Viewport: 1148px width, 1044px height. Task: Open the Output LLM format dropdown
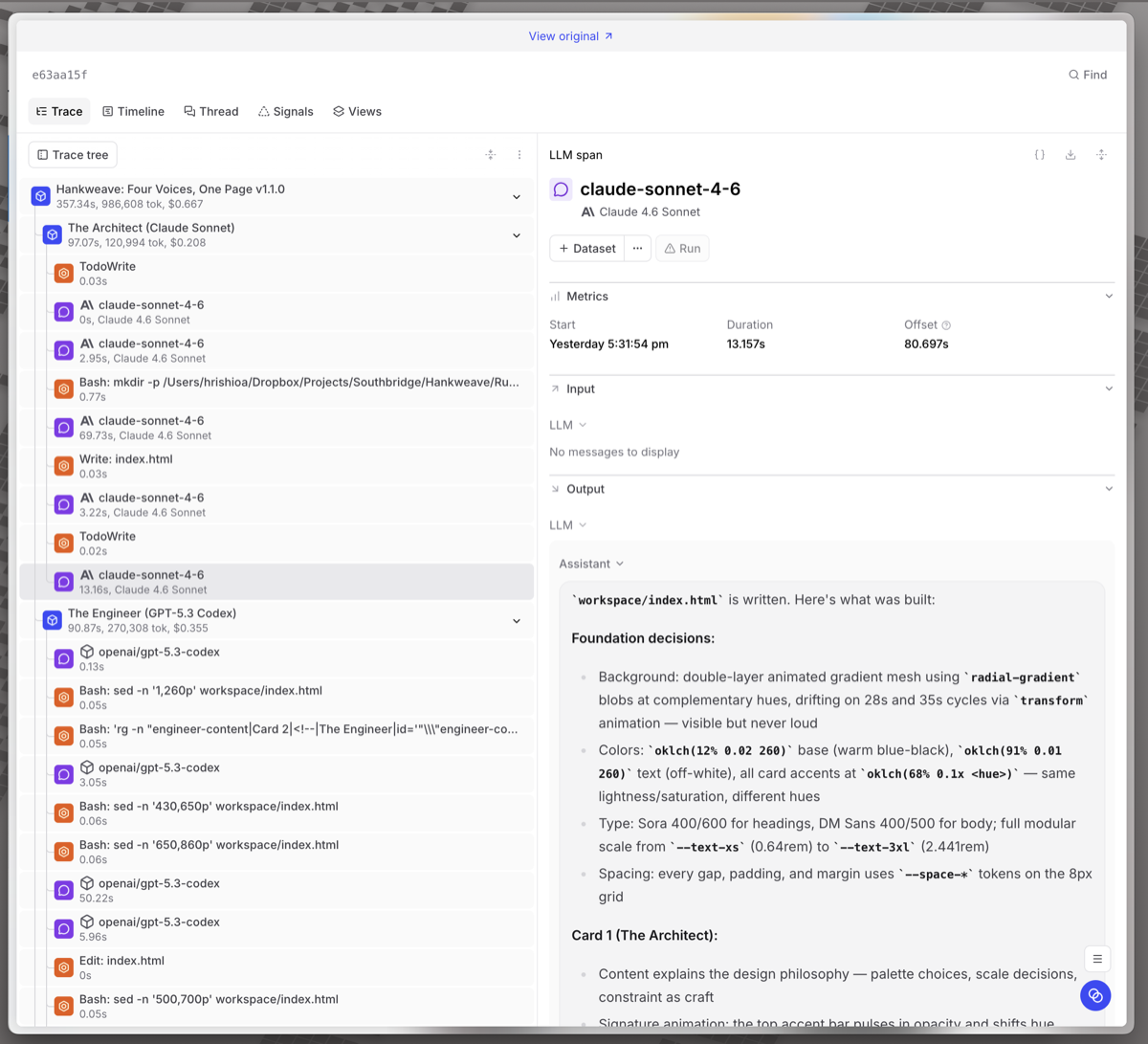(568, 525)
